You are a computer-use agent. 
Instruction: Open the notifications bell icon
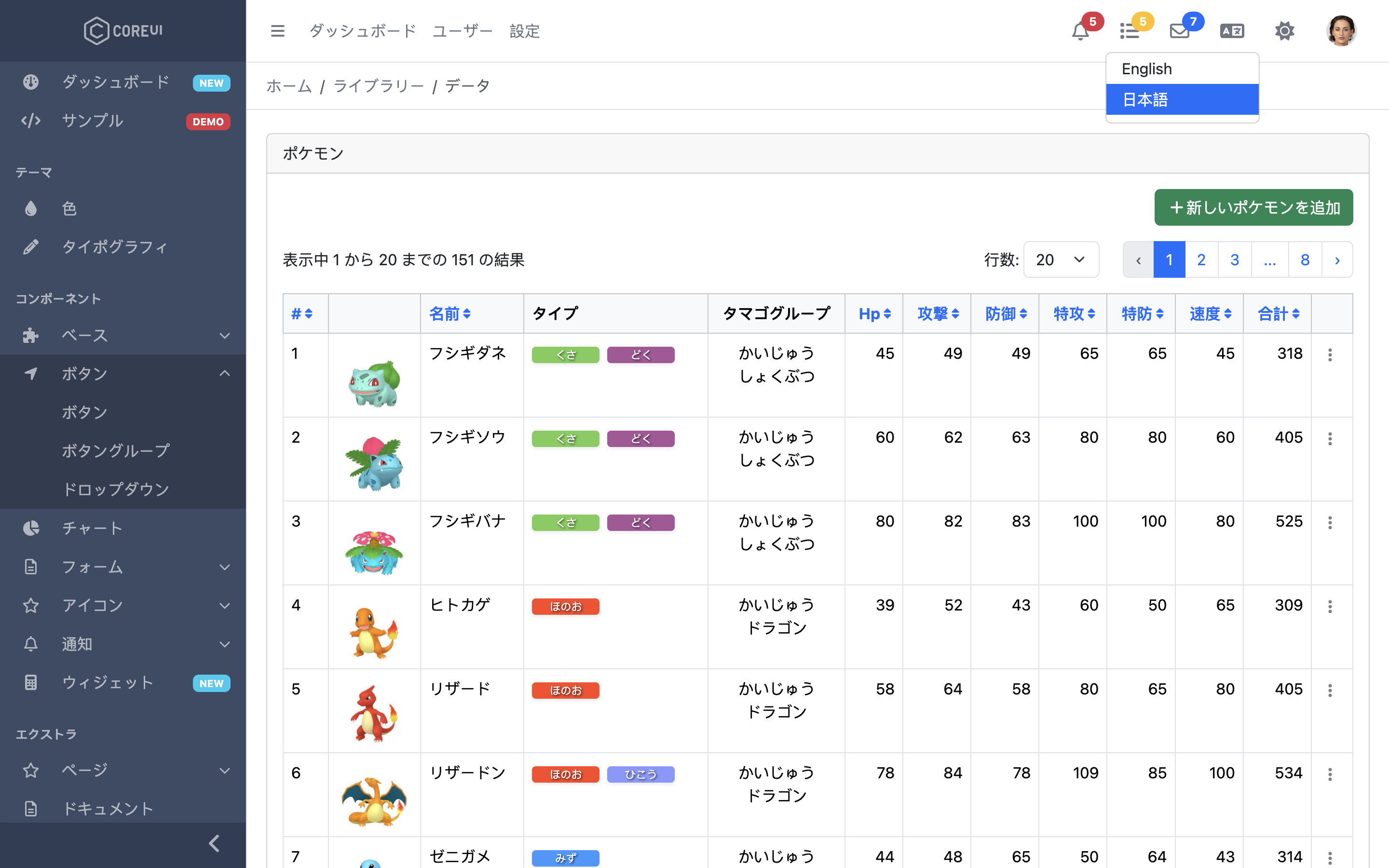point(1080,31)
